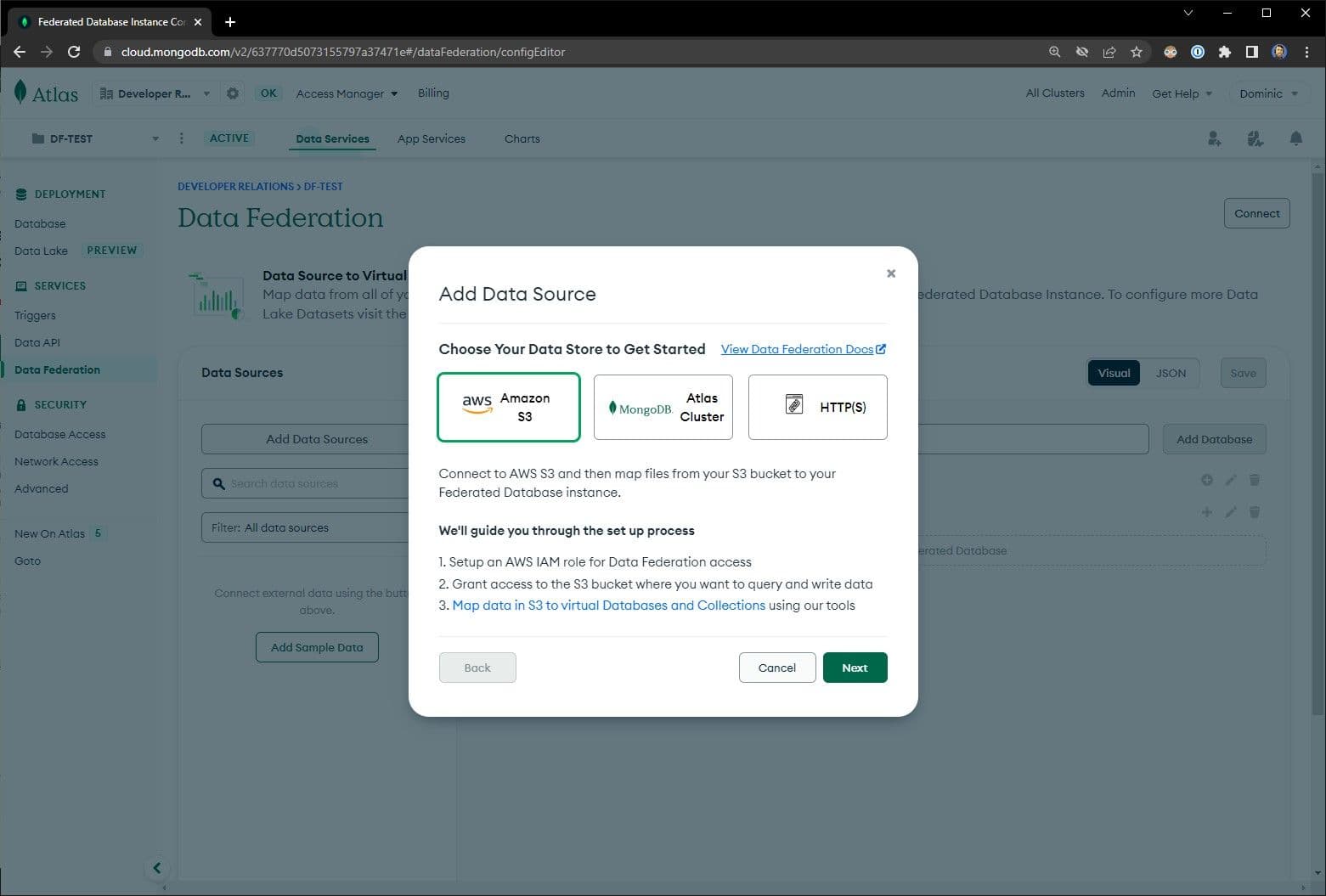Image resolution: width=1326 pixels, height=896 pixels.
Task: Open organization settings gear icon
Action: 233,93
